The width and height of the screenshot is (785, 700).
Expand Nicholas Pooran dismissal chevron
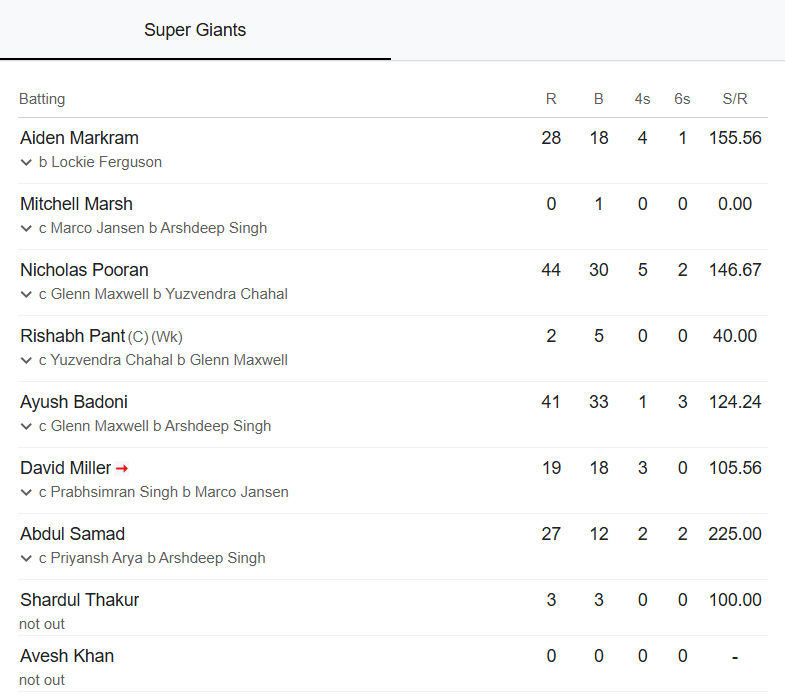tap(26, 294)
